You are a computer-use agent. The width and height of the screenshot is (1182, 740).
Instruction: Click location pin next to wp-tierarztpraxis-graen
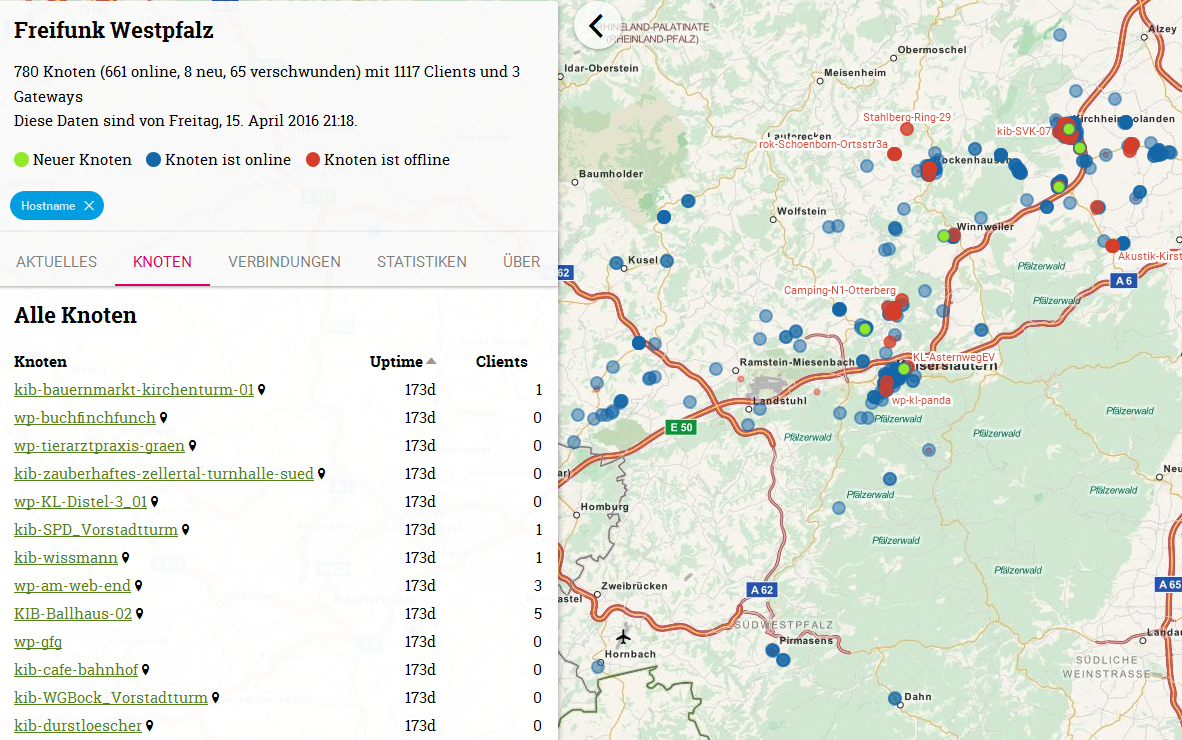(x=192, y=445)
